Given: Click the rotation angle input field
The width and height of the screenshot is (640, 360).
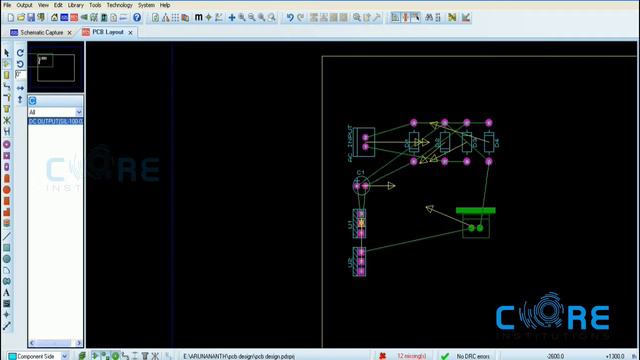Looking at the screenshot, I should (20, 75).
